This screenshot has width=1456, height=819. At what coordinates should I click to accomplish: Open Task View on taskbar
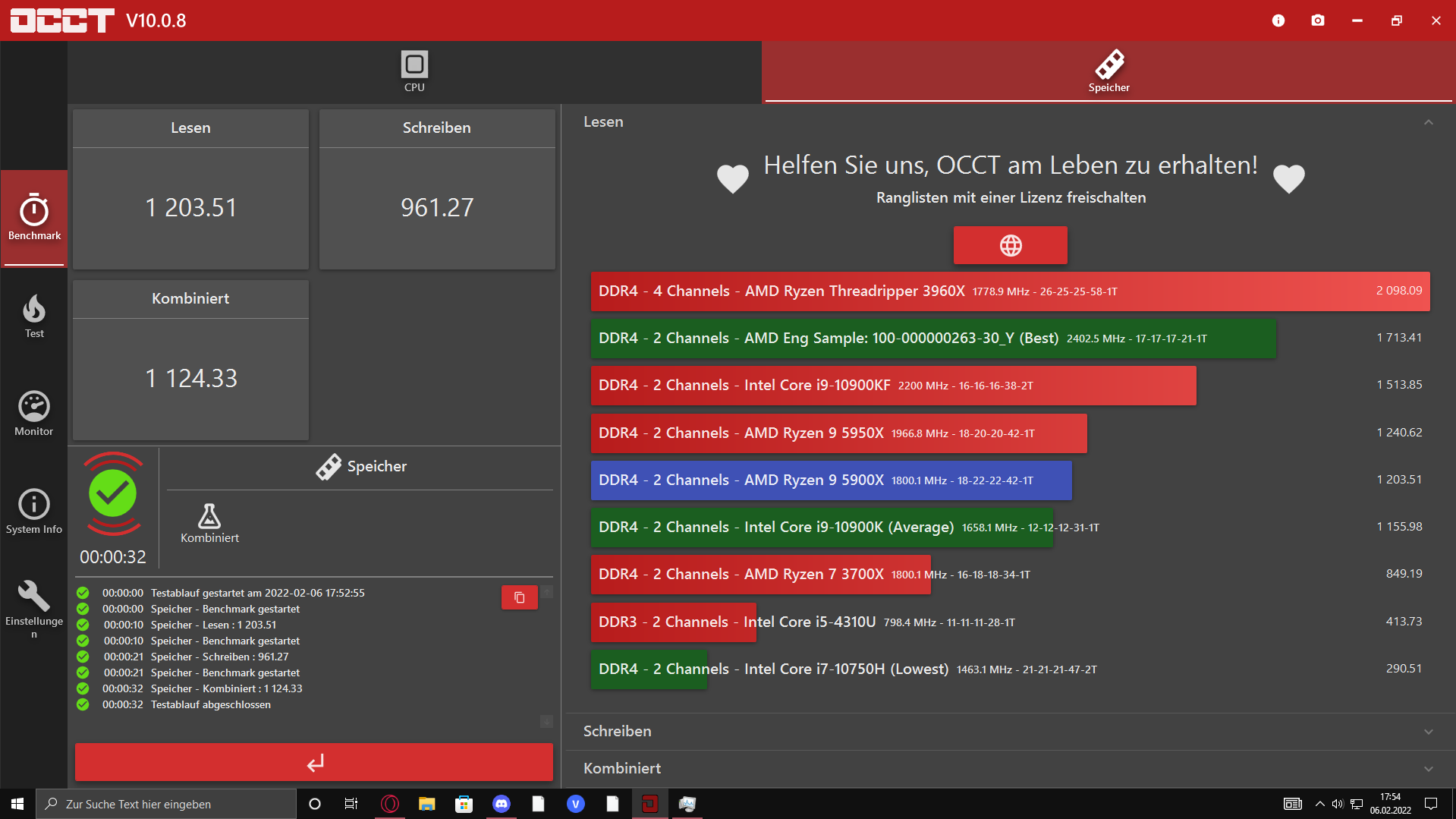point(351,804)
